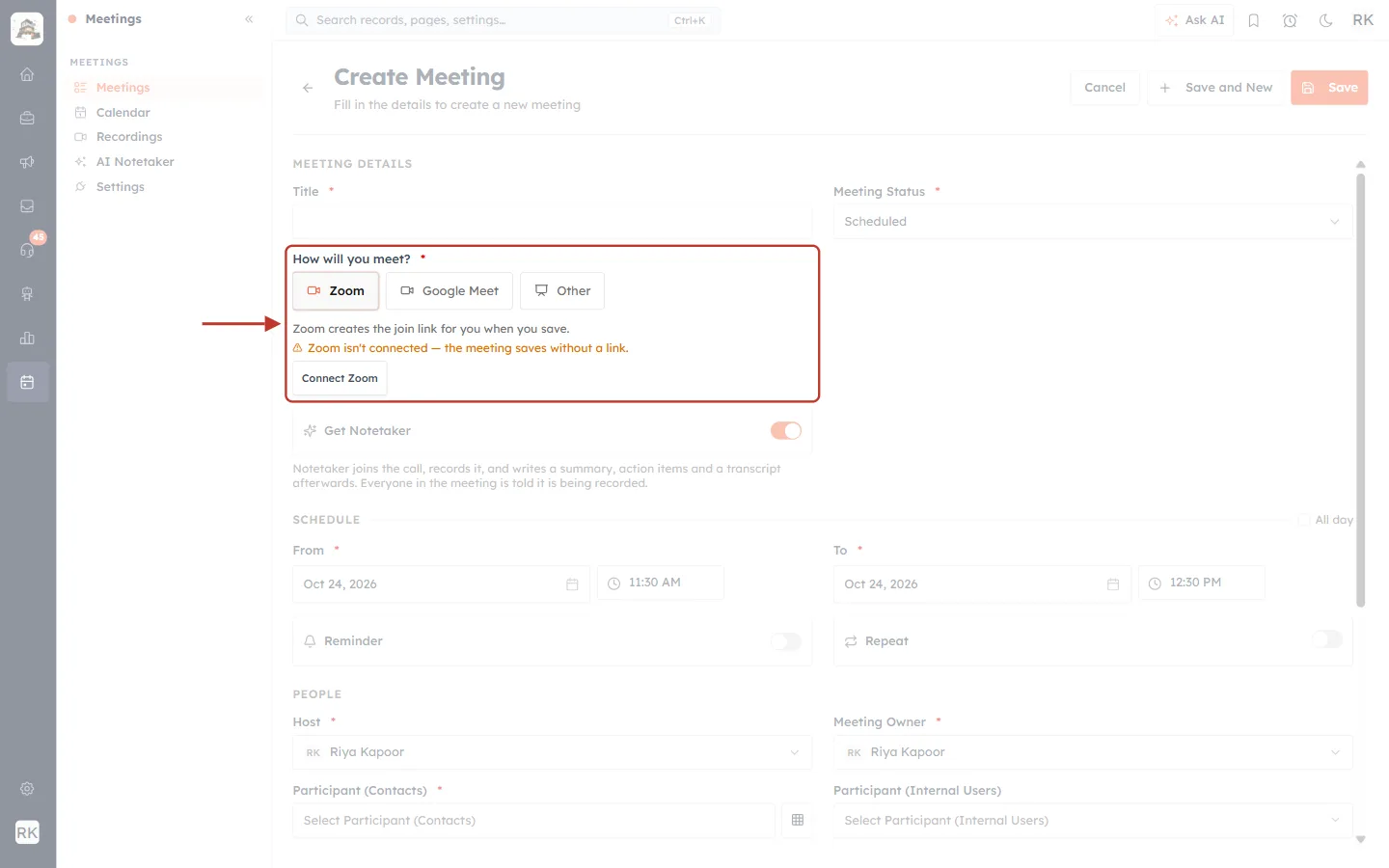Viewport: 1389px width, 868px height.
Task: Open the calendar meetings icon in rail
Action: click(27, 382)
